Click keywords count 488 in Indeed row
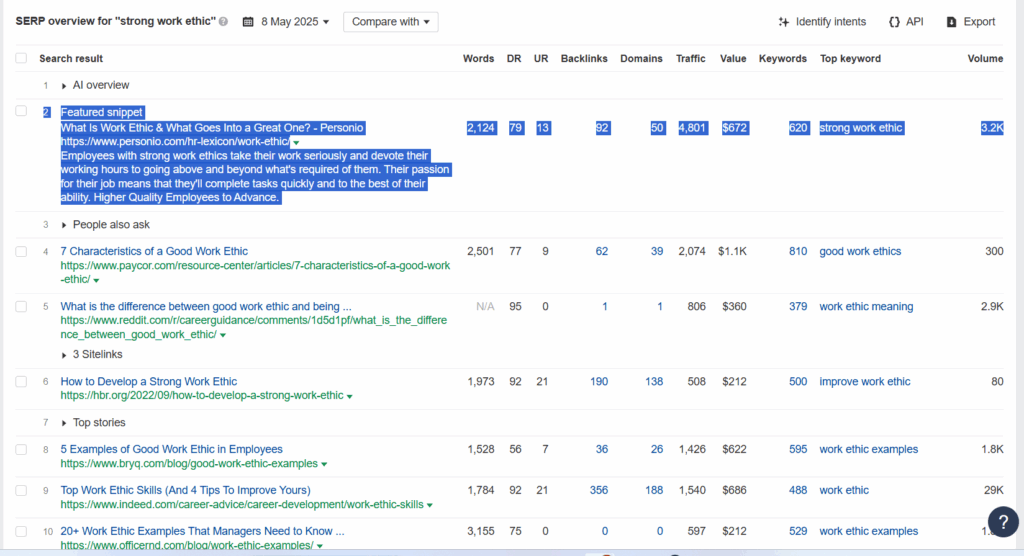This screenshot has width=1024, height=556. [798, 490]
